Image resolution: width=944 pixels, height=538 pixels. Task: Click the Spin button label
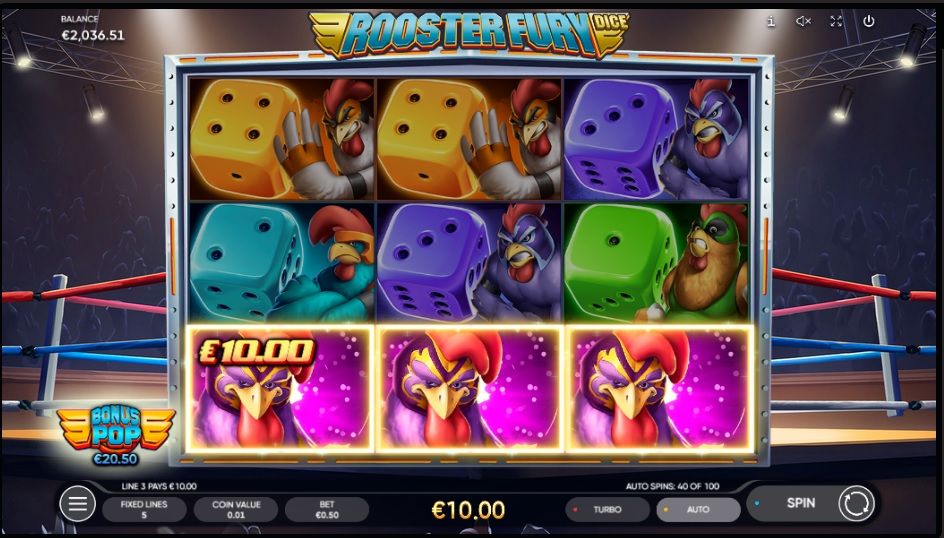[x=801, y=503]
